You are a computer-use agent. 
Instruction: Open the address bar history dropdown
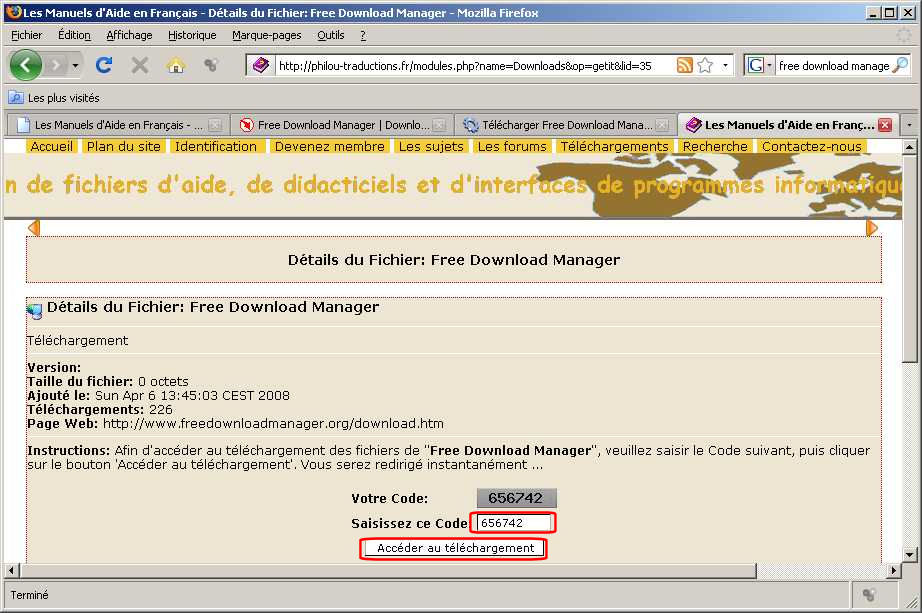725,65
